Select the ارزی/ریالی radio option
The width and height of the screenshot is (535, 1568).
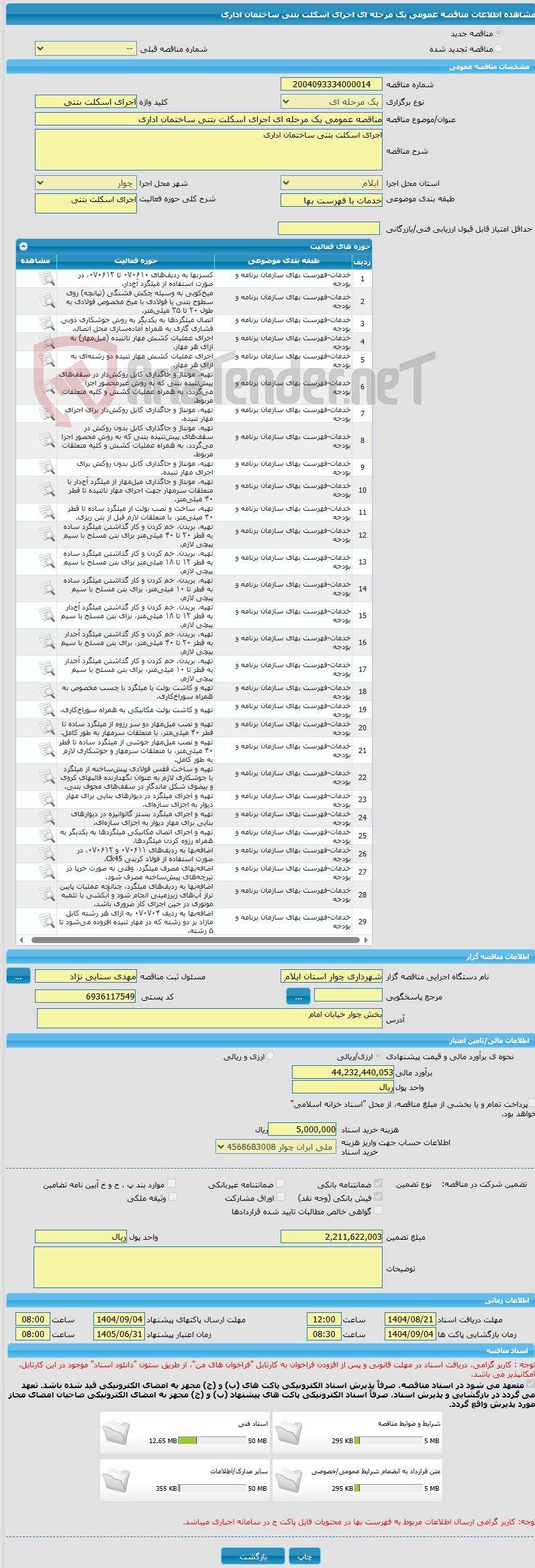point(379,1056)
